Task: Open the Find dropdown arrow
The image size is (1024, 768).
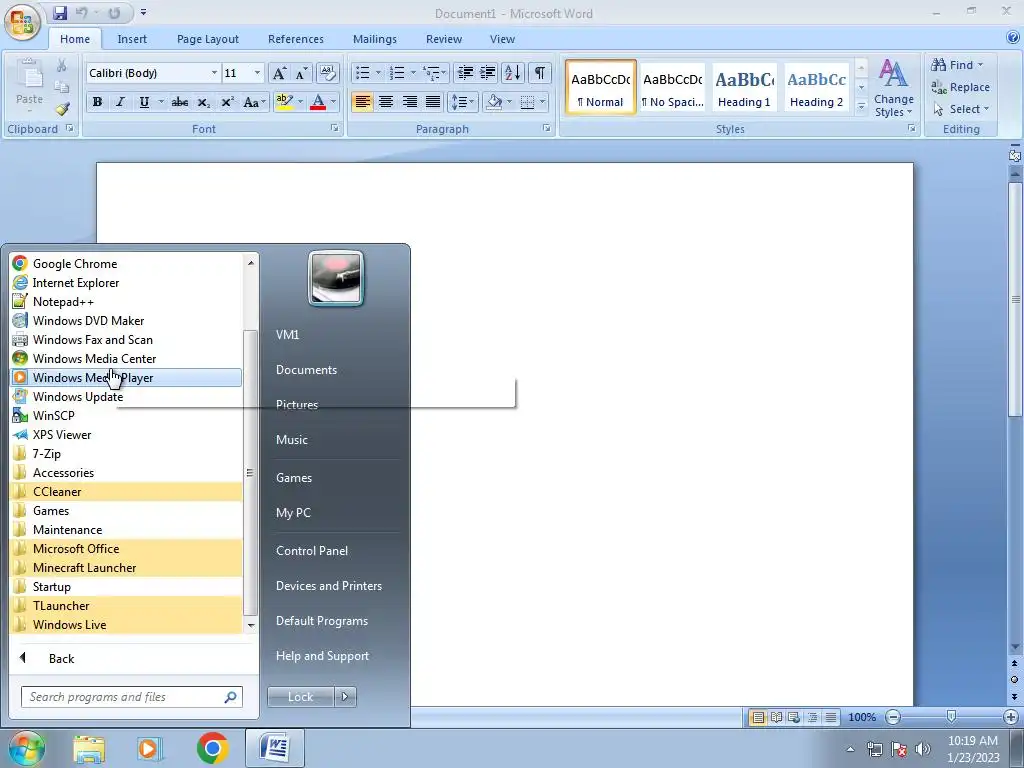Action: (980, 65)
